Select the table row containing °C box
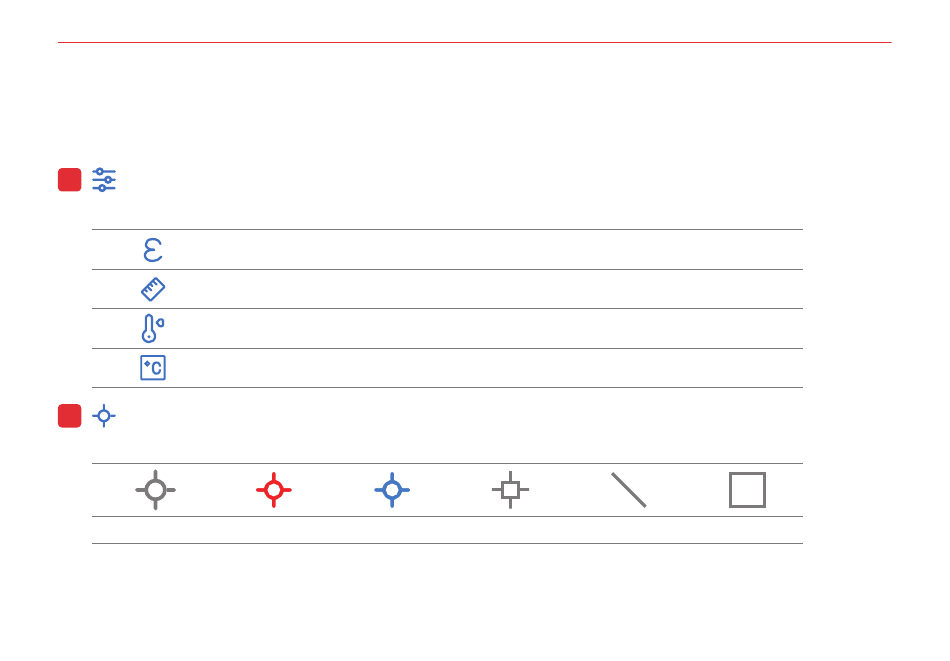The width and height of the screenshot is (950, 661). pos(447,368)
